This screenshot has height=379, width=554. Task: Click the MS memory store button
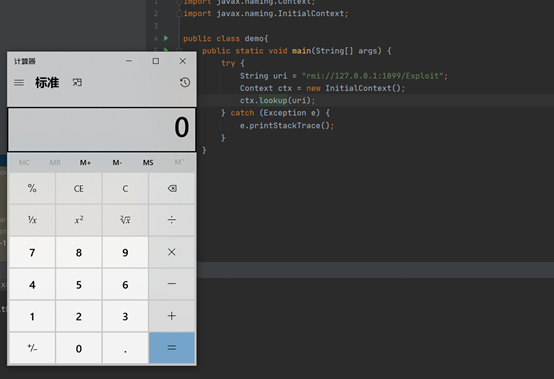pos(148,162)
